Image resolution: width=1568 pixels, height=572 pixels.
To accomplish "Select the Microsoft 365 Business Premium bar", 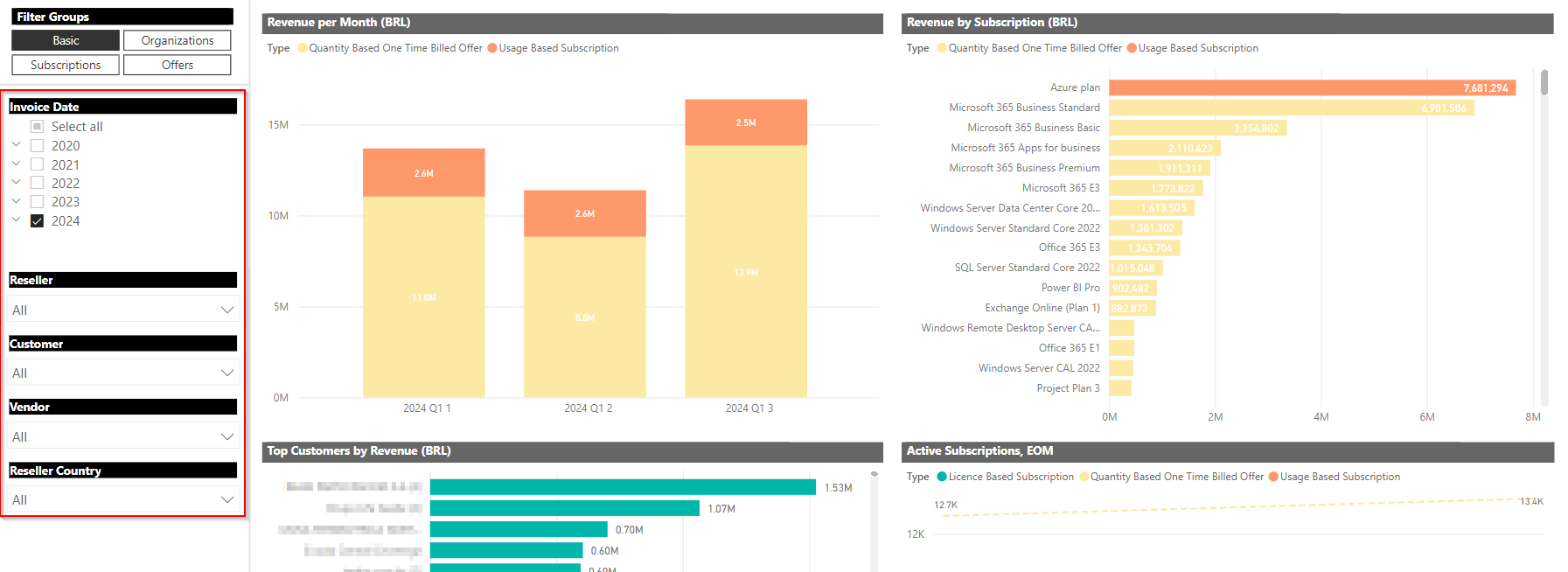I will [1160, 168].
